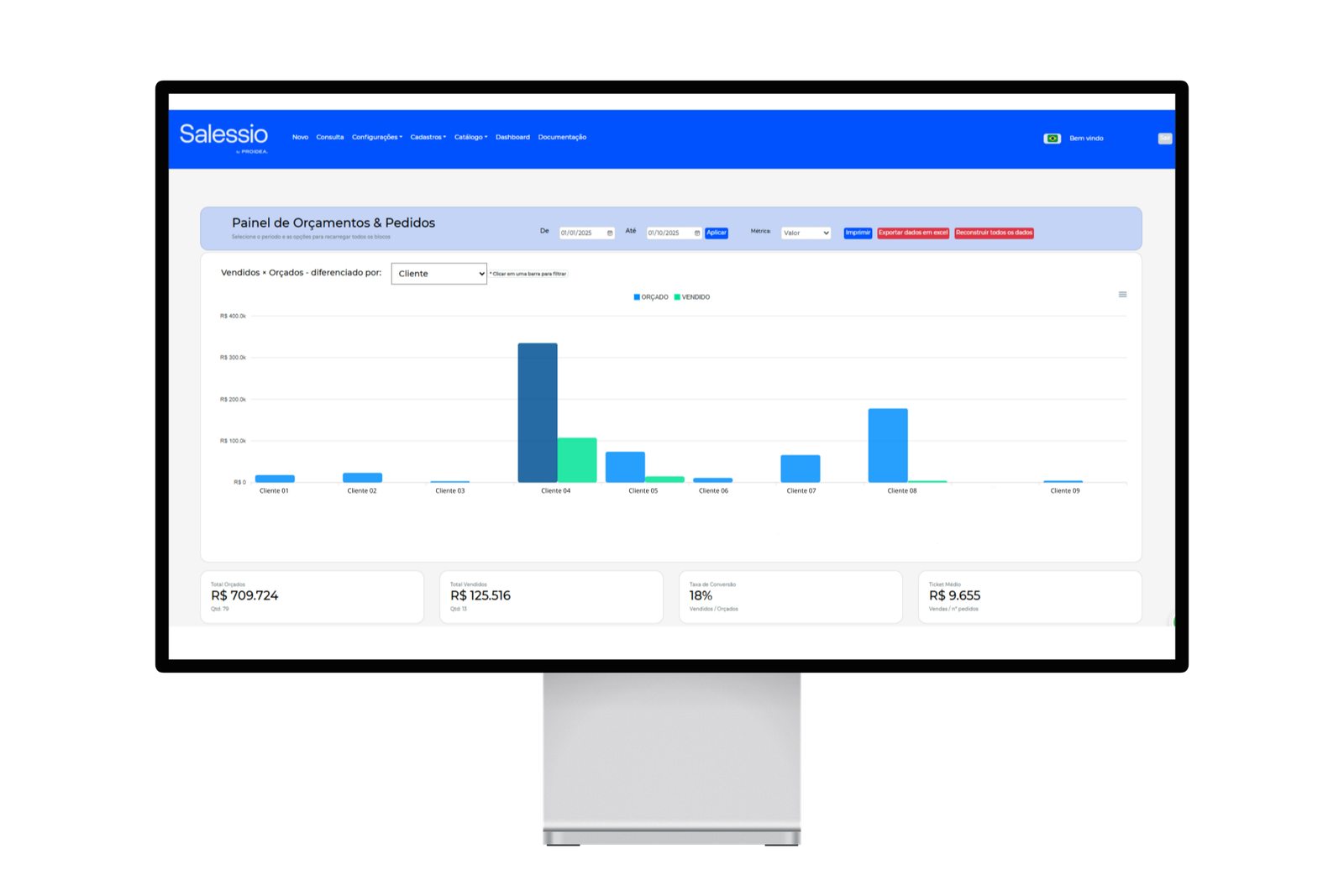1344x896 pixels.
Task: Open the Métrica Valor dropdown
Action: pyautogui.click(x=806, y=233)
